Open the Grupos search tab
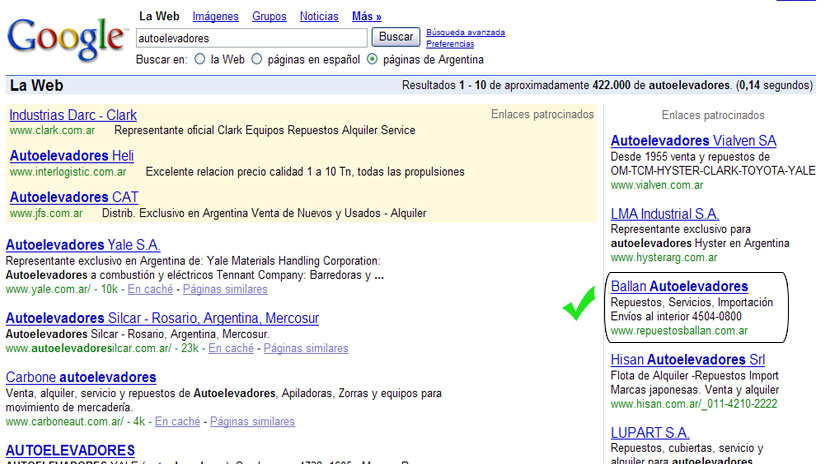 tap(269, 16)
